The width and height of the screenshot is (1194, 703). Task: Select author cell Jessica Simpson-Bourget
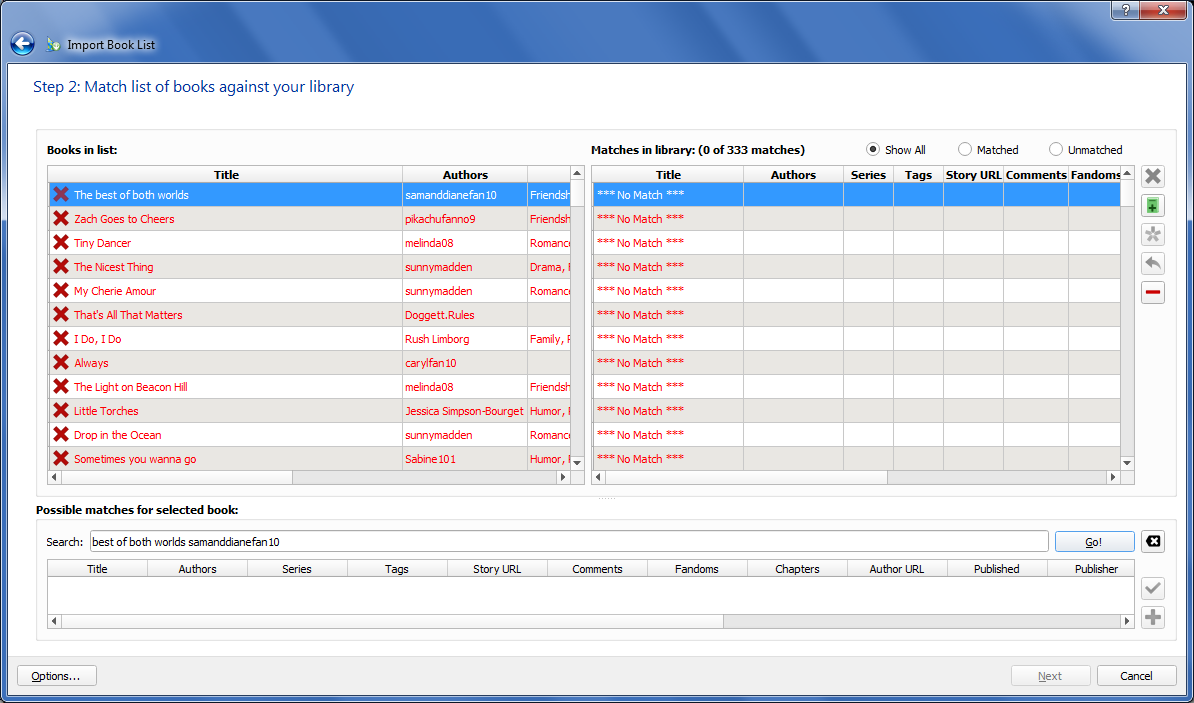465,411
